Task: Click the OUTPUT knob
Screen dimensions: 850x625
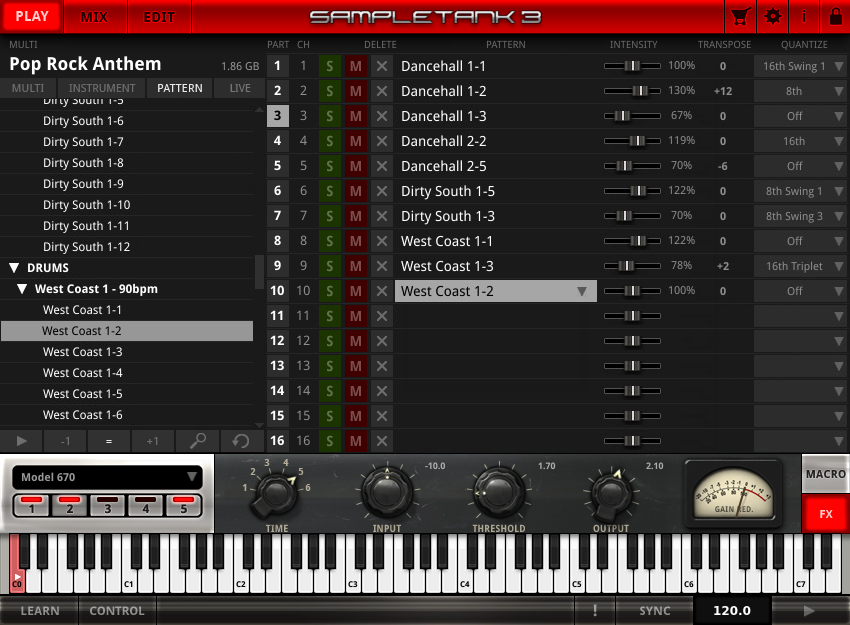Action: click(x=611, y=493)
